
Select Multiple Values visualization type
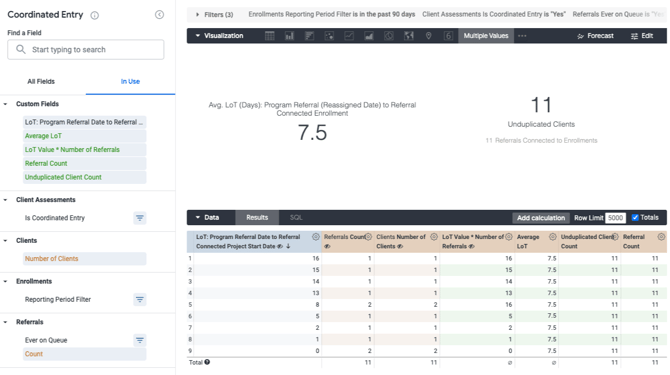486,36
